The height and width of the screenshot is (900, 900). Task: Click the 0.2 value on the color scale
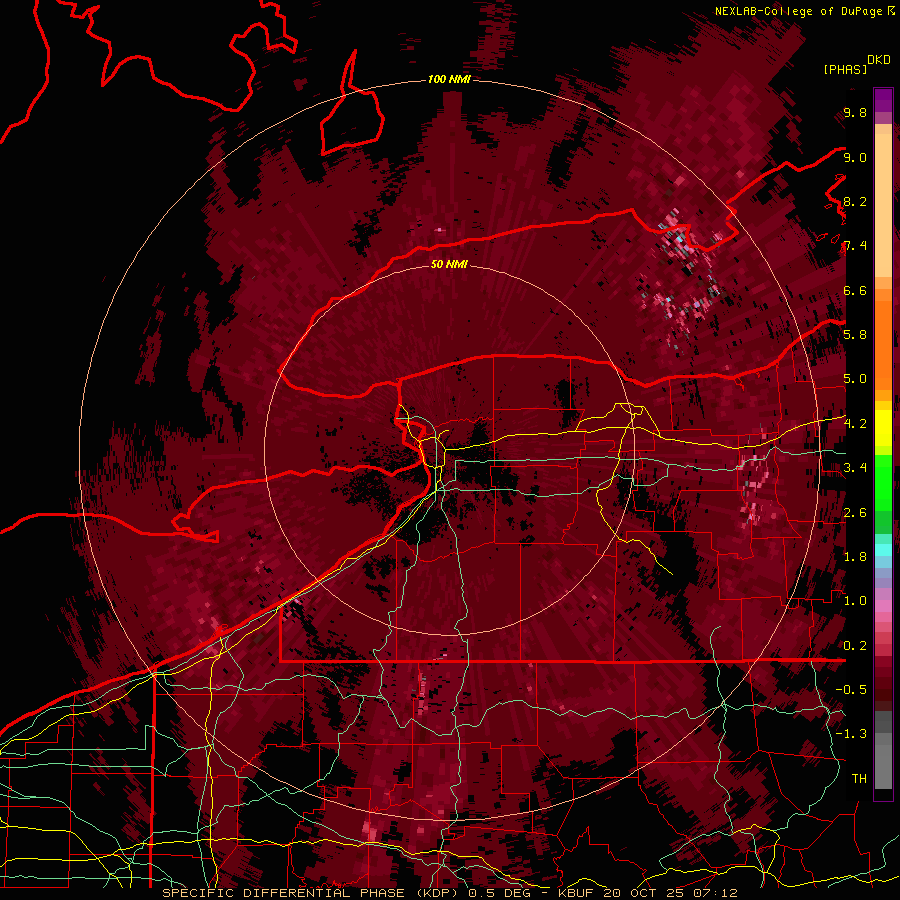[x=855, y=645]
